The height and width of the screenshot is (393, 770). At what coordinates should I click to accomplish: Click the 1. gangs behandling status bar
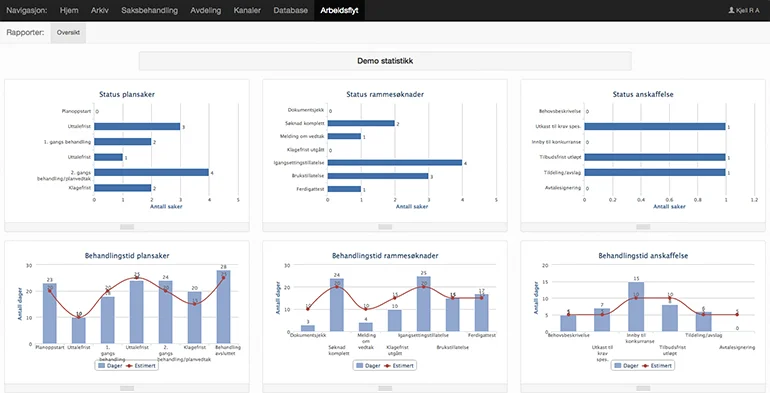[x=123, y=141]
